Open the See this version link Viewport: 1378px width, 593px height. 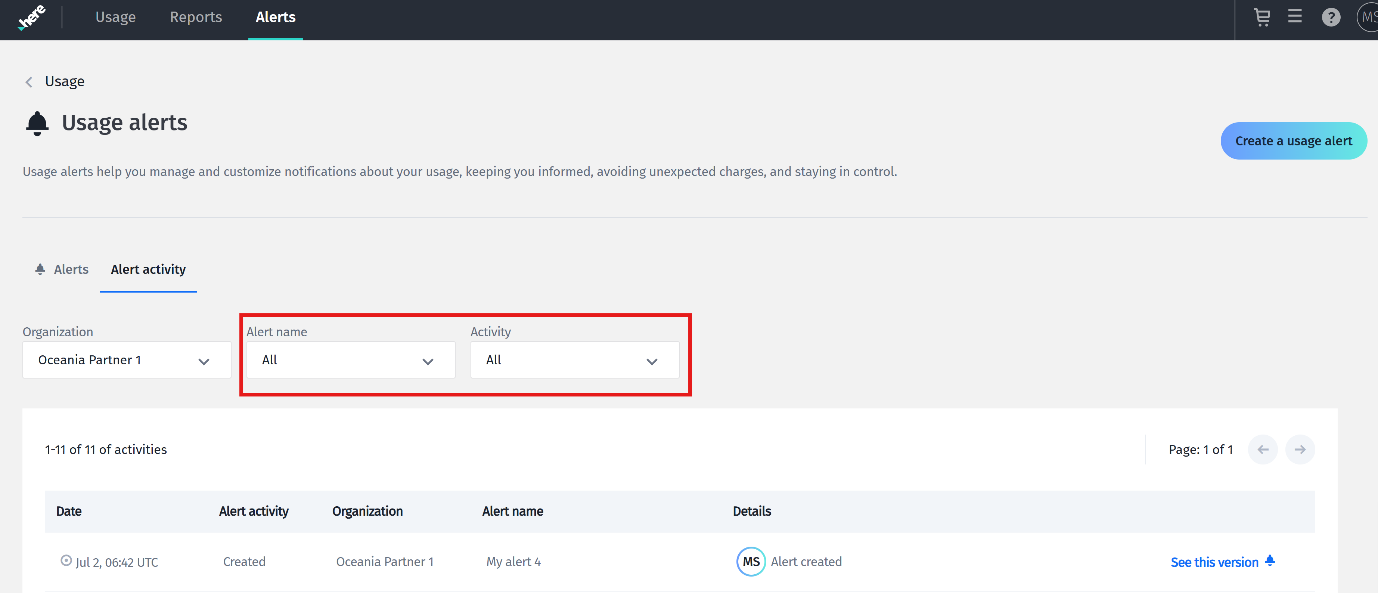[1215, 562]
